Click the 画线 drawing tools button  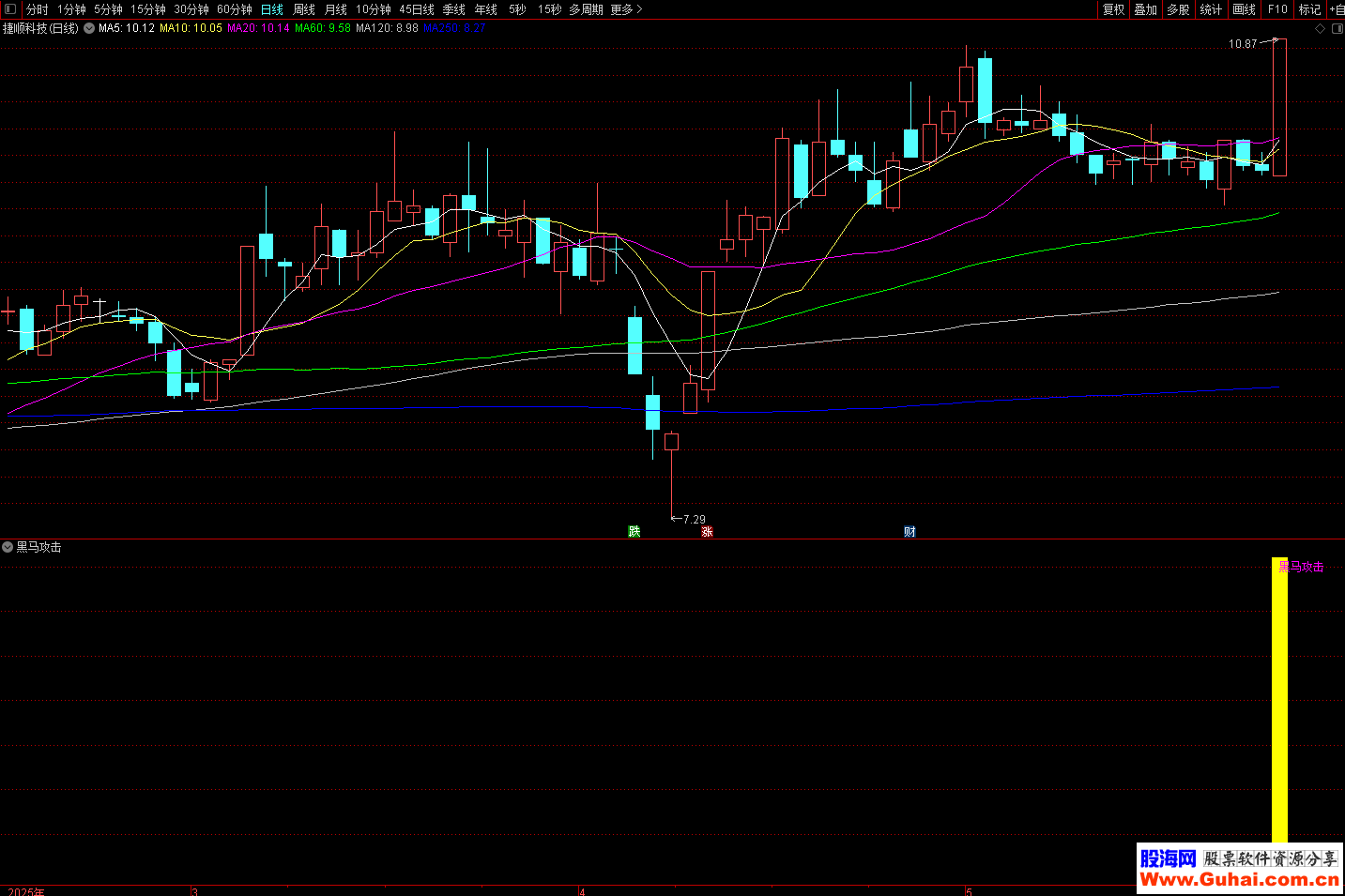pyautogui.click(x=1245, y=9)
